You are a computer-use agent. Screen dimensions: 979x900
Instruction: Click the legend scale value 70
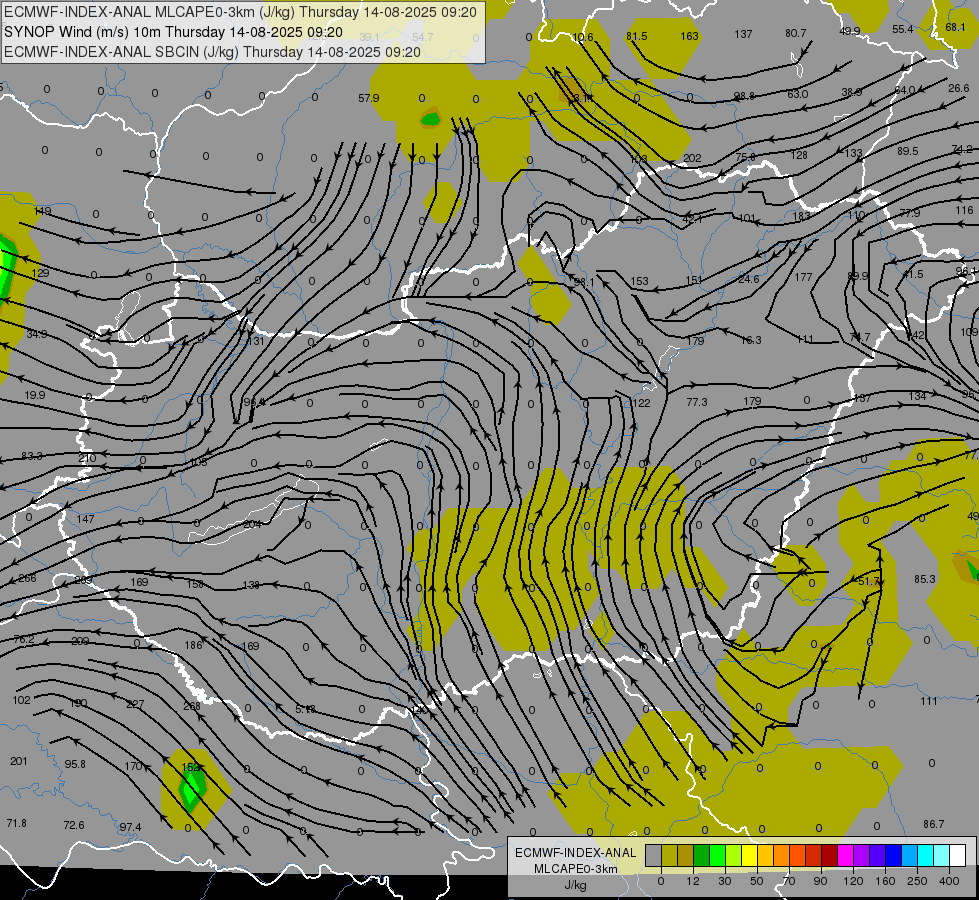(x=789, y=881)
